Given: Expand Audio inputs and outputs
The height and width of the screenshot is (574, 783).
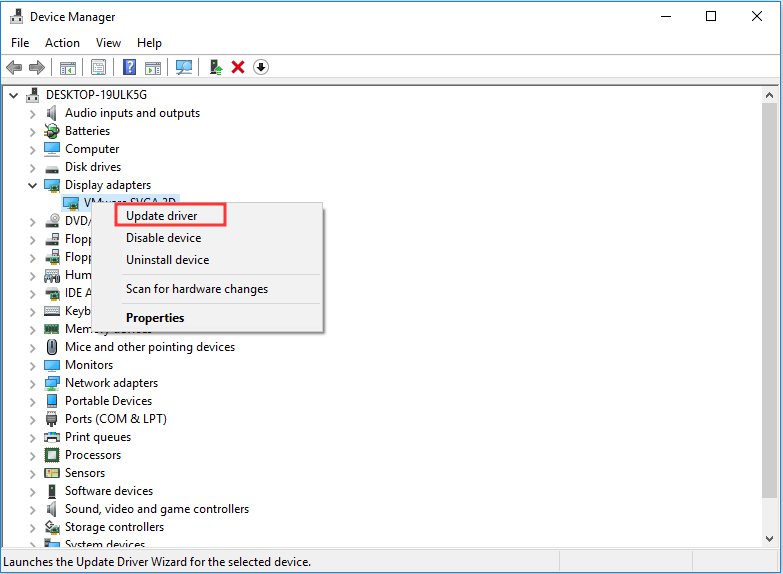Looking at the screenshot, I should click(x=32, y=114).
